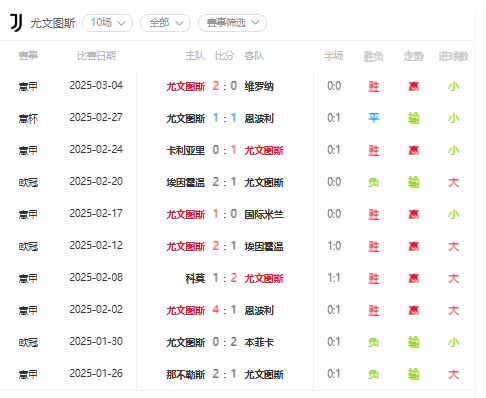Viewport: 486px width, 398px height.
Task: Click the 0:2 score versus 本菲卡
Action: point(225,342)
